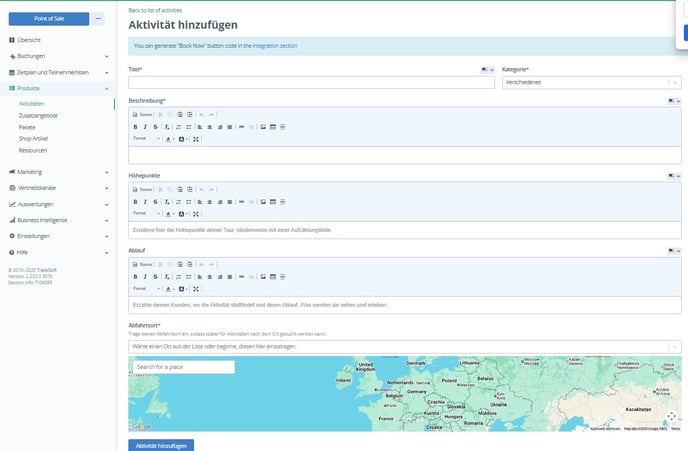This screenshot has height=451, width=688.
Task: Open language flag selector for Ablauf
Action: click(674, 251)
